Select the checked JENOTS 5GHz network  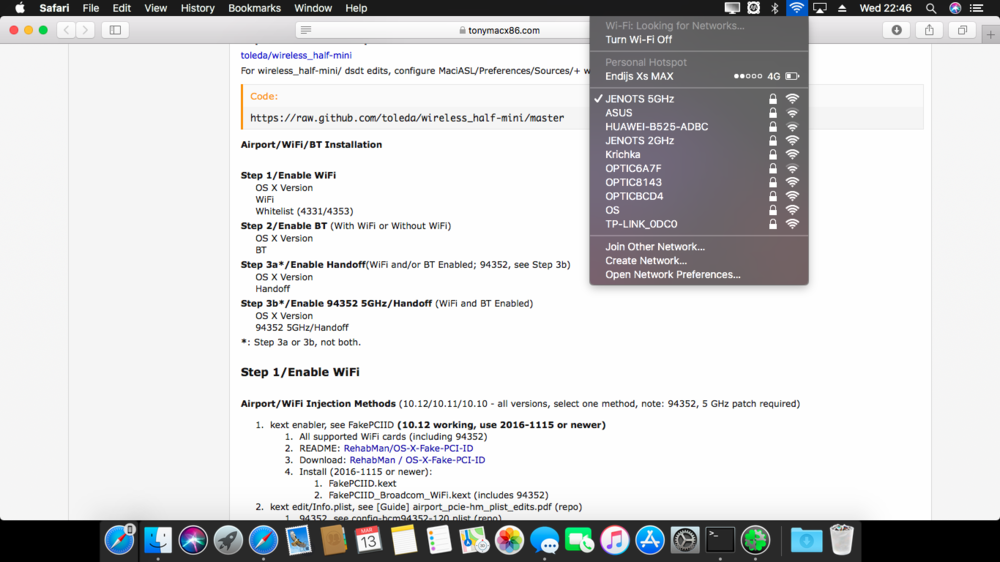coord(639,99)
